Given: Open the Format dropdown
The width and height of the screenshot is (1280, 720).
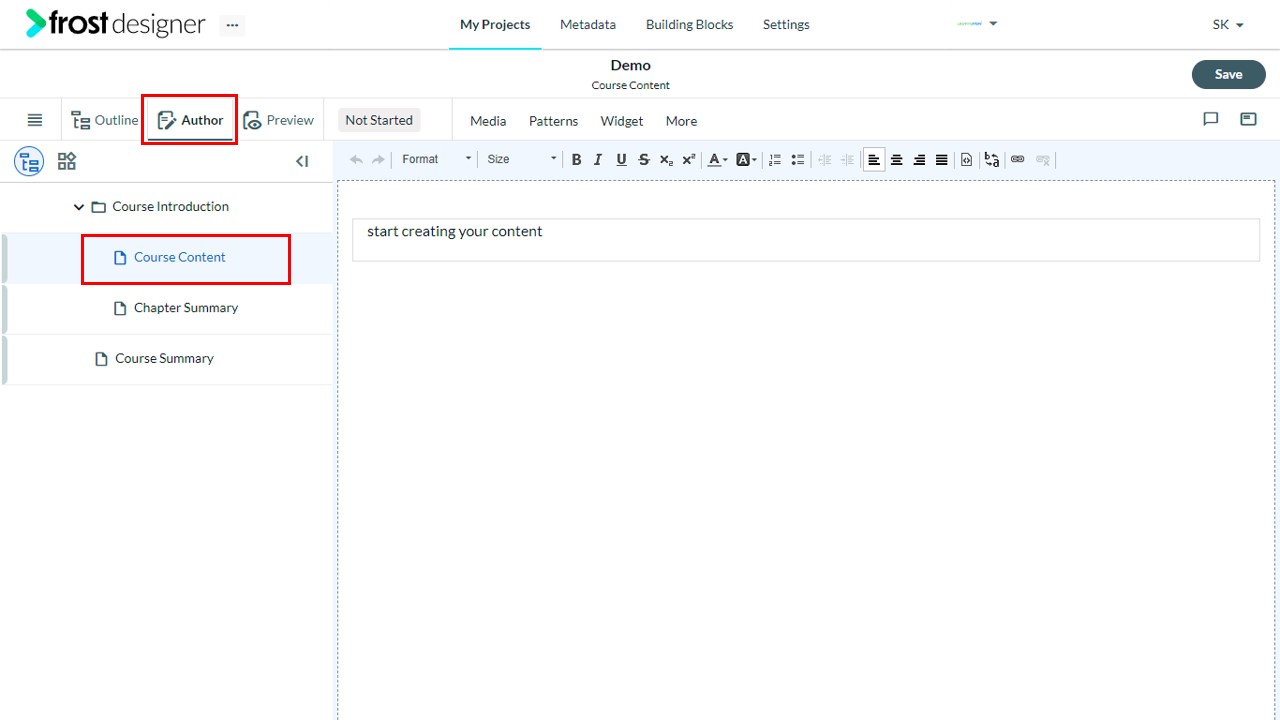Looking at the screenshot, I should pos(436,160).
